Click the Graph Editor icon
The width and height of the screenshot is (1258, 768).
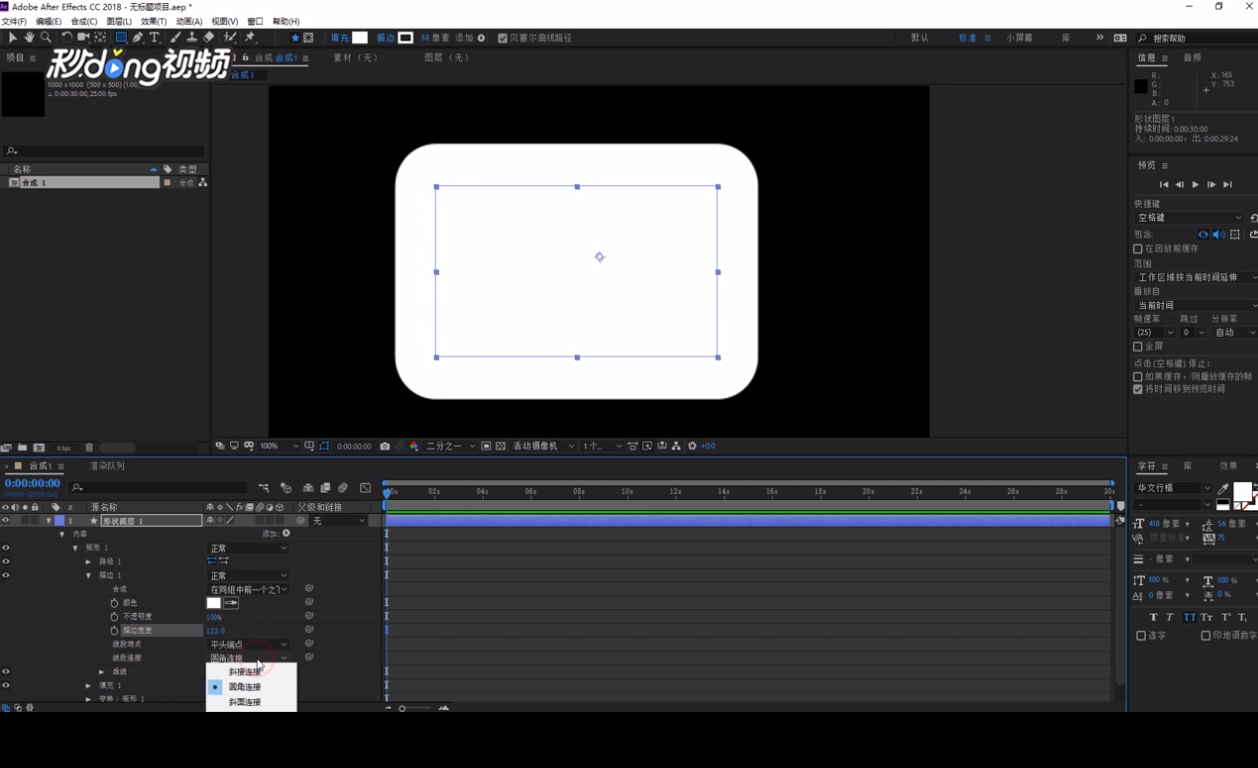pos(365,488)
